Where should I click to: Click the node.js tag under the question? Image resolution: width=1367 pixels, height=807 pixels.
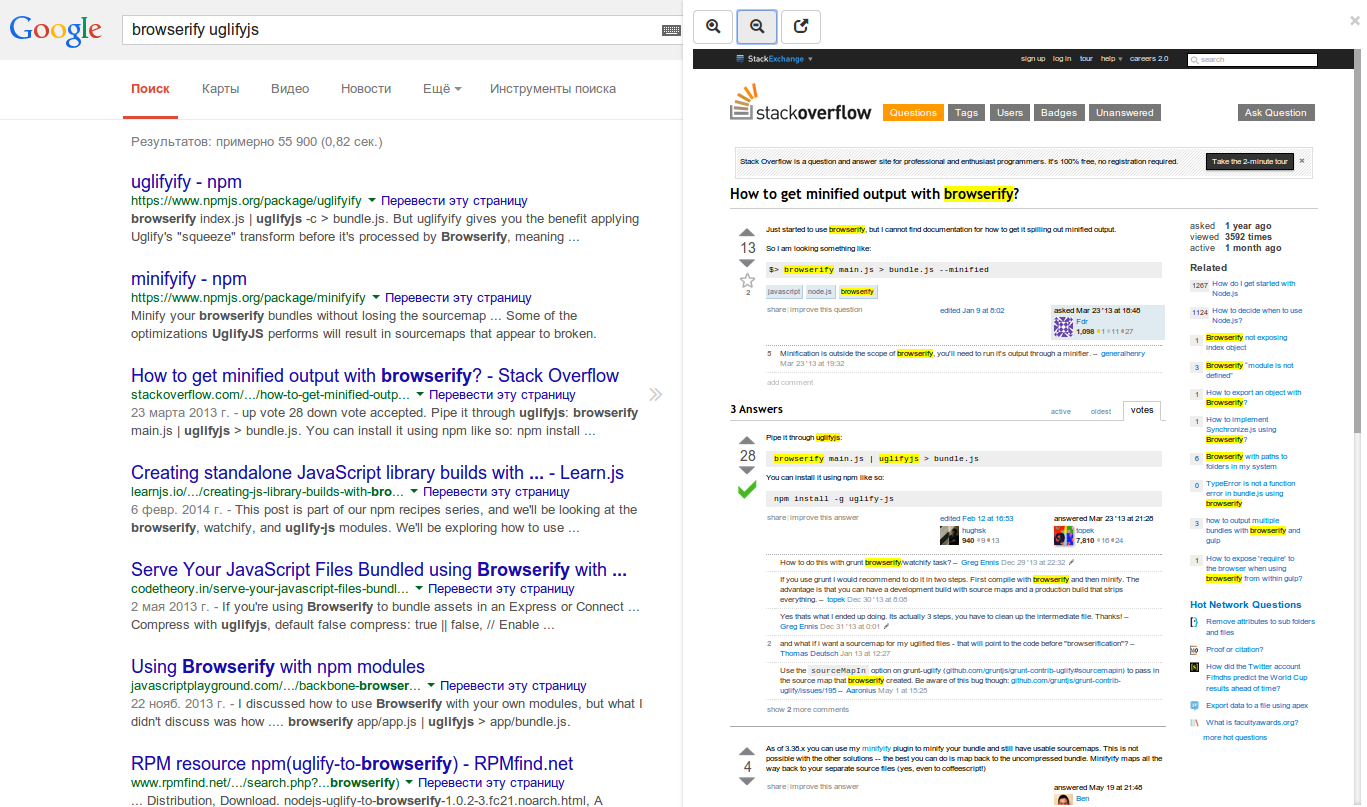[820, 292]
